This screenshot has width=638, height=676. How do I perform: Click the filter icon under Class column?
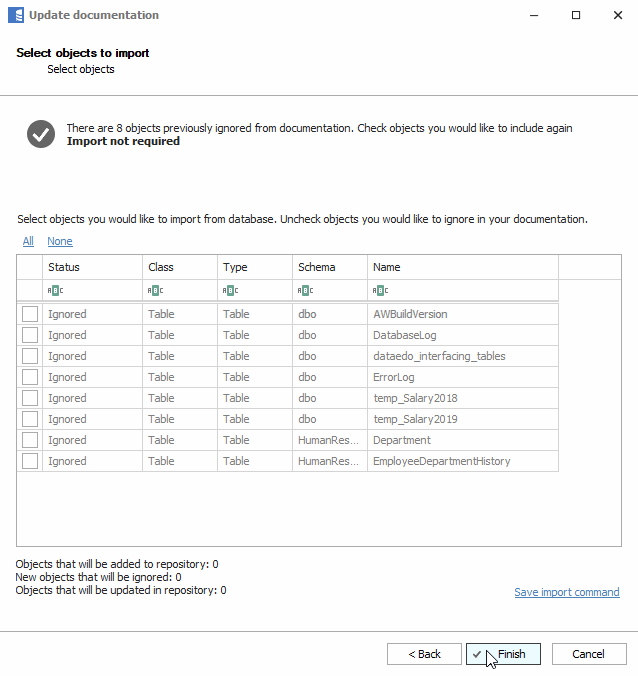(x=155, y=291)
